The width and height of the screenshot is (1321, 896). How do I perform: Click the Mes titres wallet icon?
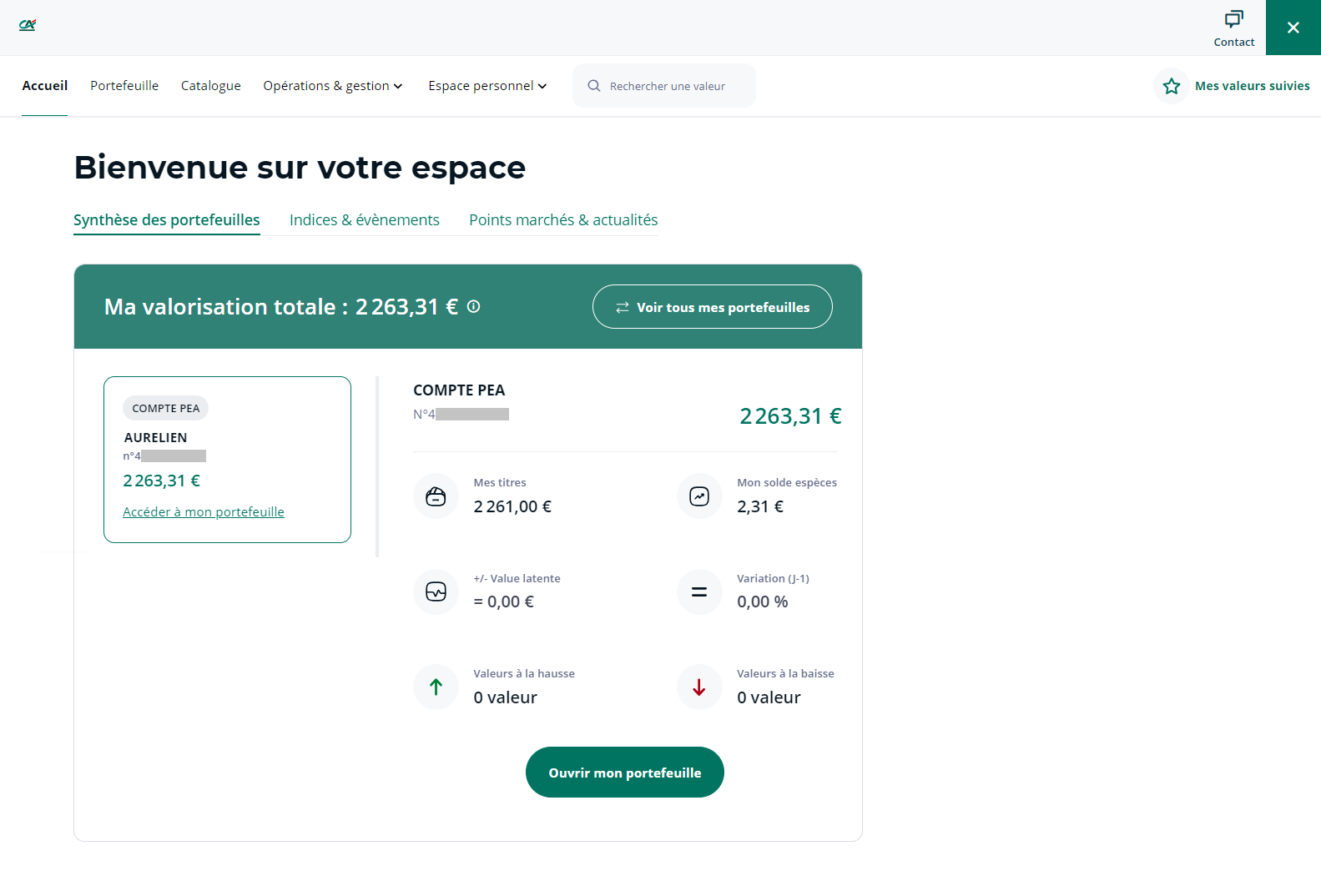pyautogui.click(x=436, y=496)
